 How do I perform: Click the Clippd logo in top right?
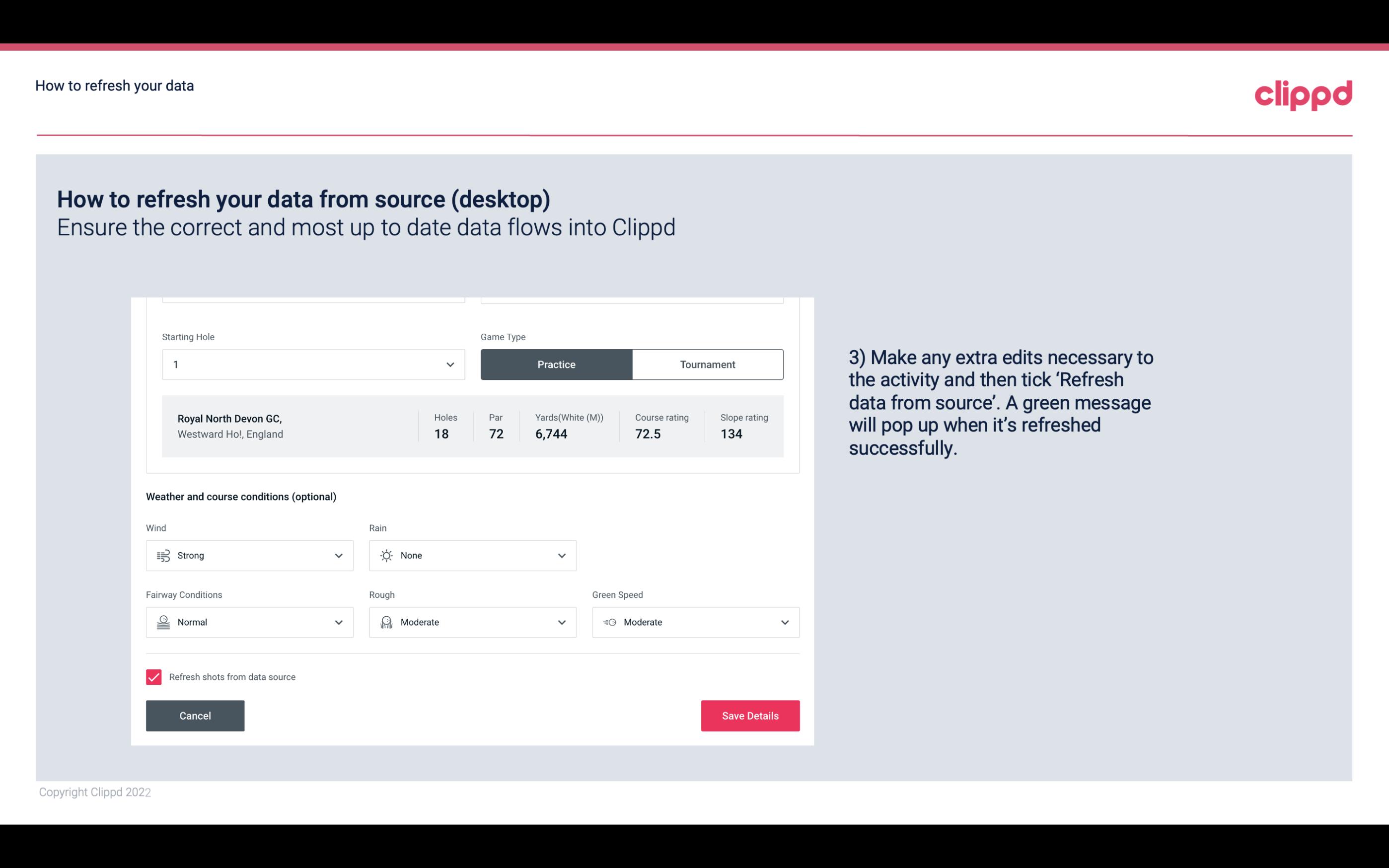(1304, 93)
